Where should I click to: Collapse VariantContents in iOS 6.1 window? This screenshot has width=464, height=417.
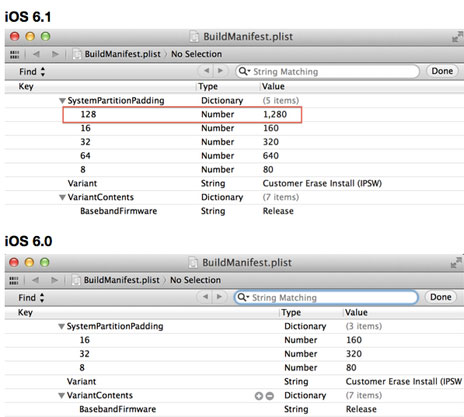[62, 197]
